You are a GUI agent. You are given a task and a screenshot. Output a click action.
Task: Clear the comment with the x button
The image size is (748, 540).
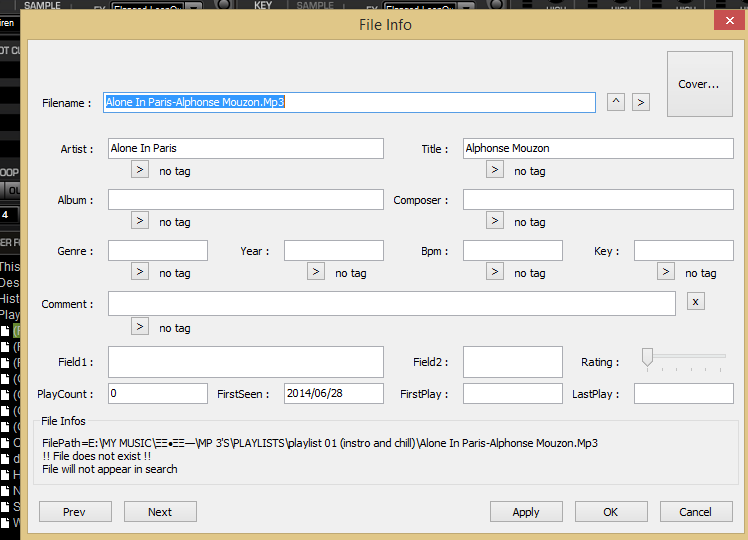pyautogui.click(x=696, y=301)
